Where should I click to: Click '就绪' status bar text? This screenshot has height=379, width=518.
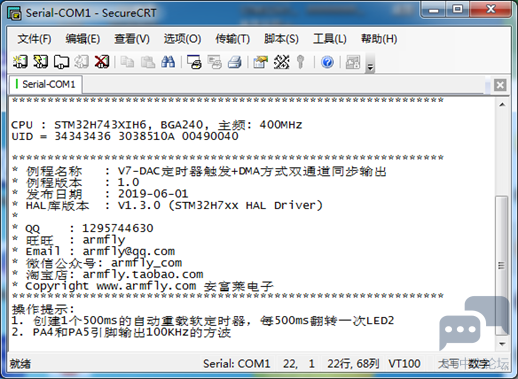tap(20, 363)
